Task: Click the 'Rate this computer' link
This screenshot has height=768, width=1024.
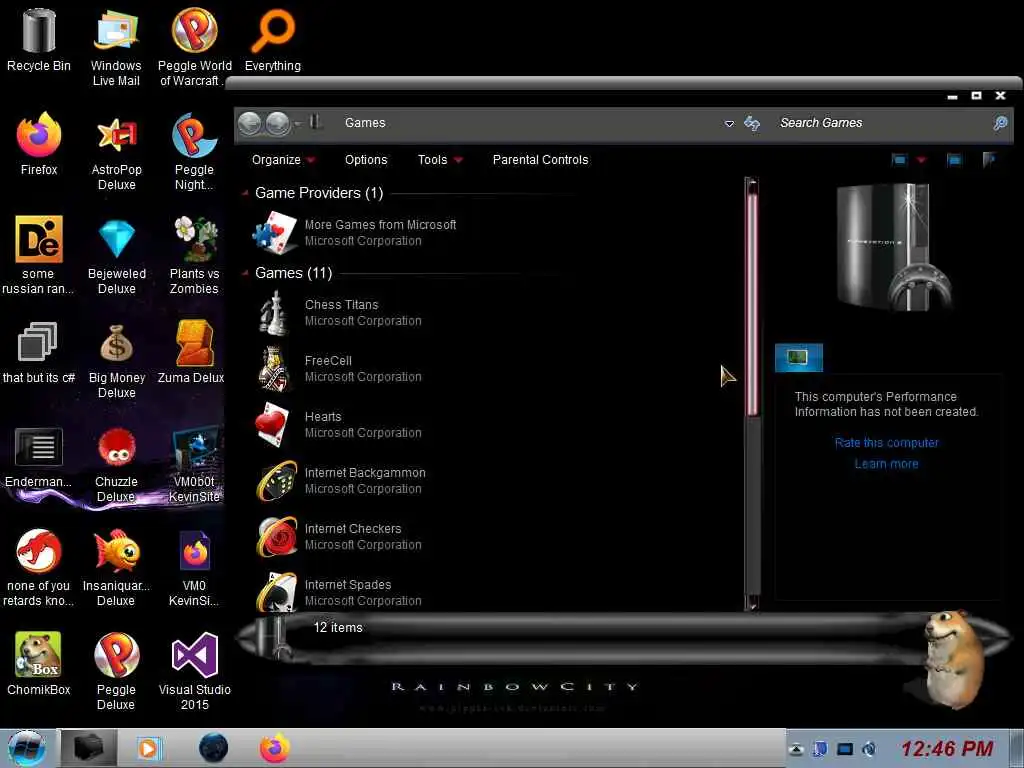Action: pos(886,443)
